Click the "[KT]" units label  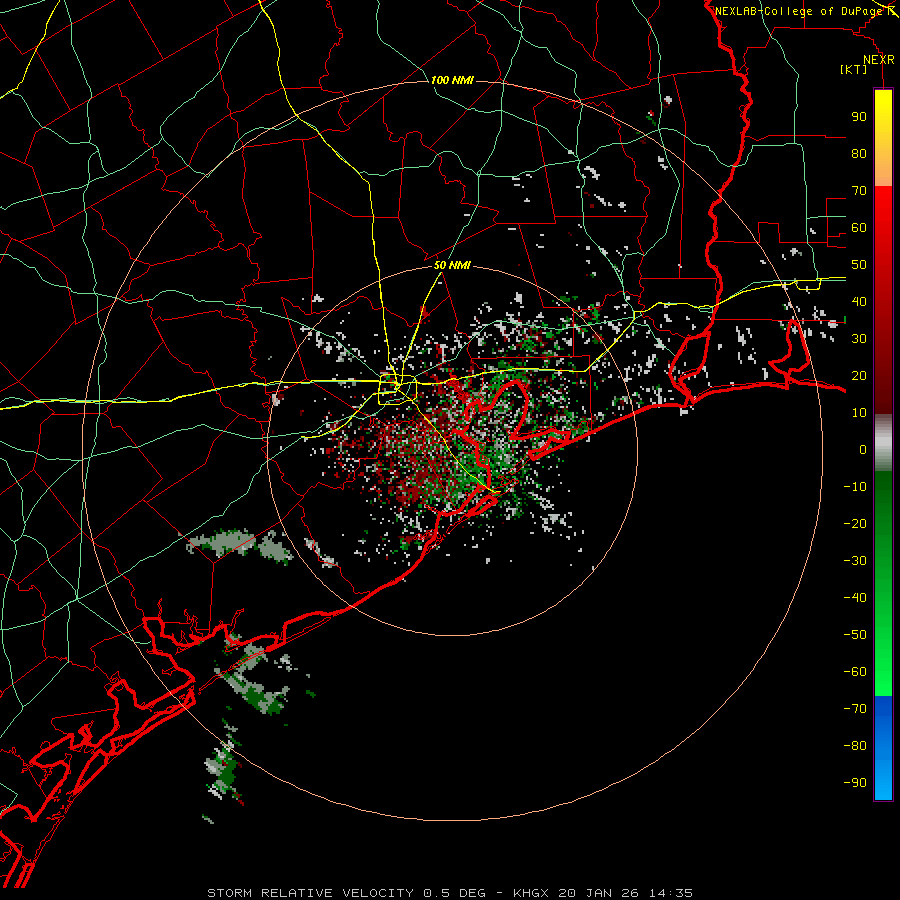(854, 69)
